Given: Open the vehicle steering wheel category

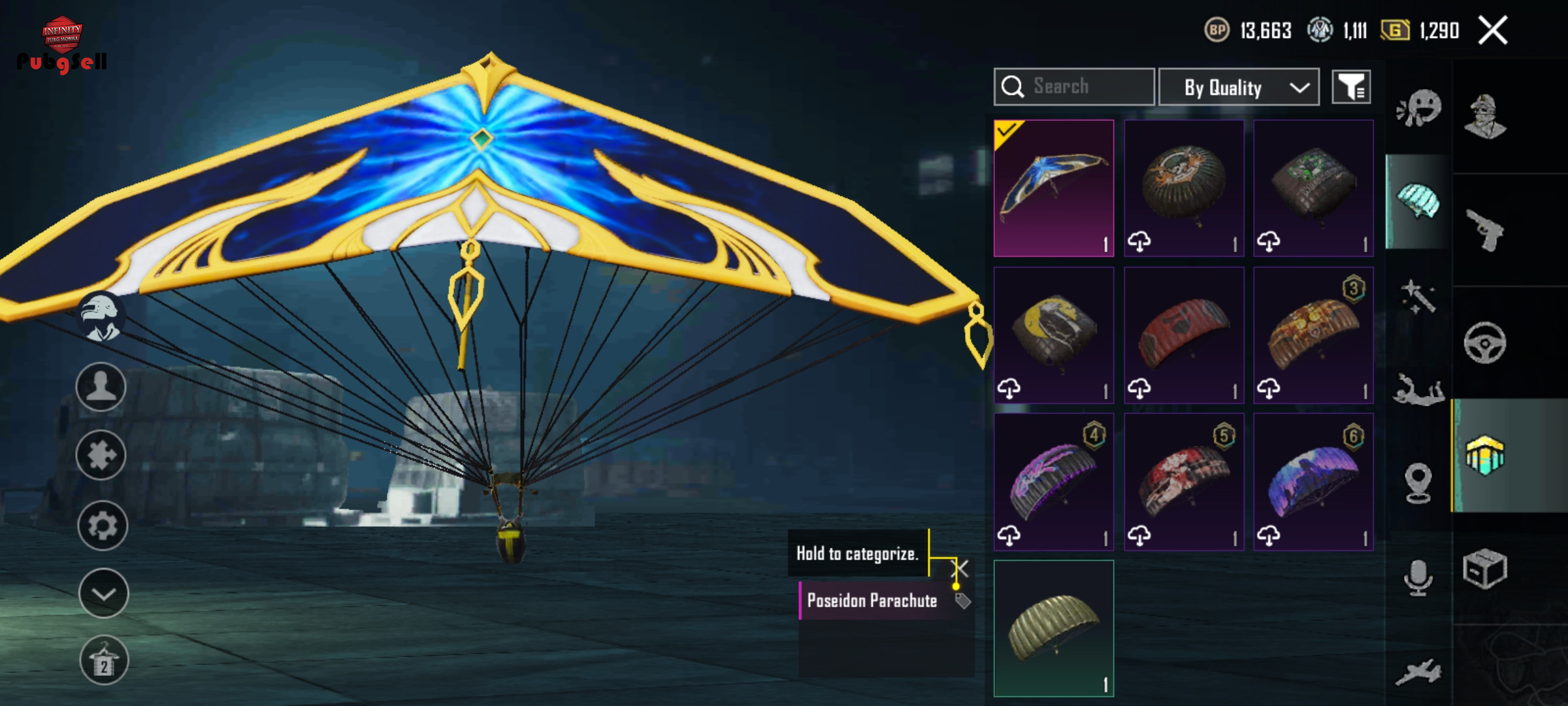Looking at the screenshot, I should pyautogui.click(x=1485, y=343).
